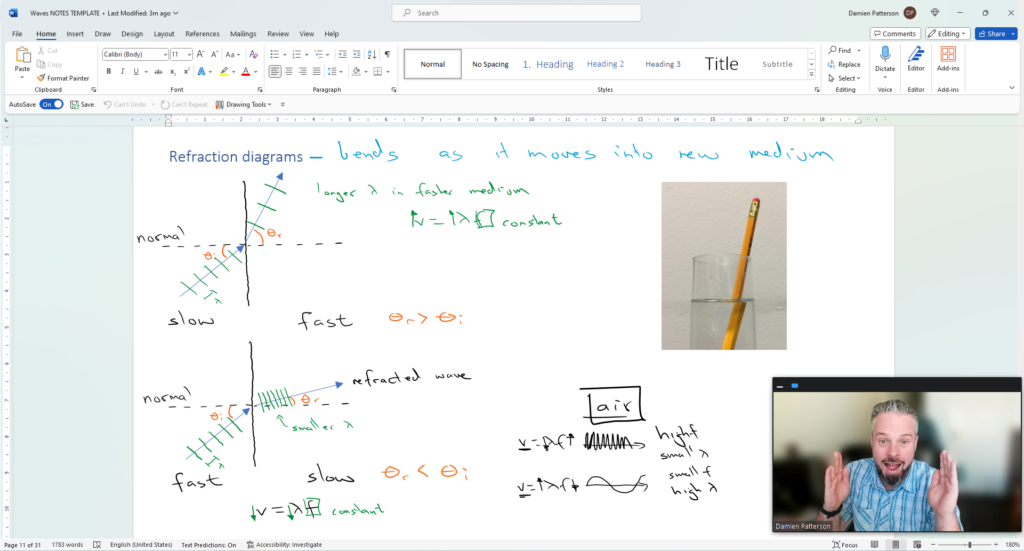Apply Bold formatting

click(x=108, y=71)
